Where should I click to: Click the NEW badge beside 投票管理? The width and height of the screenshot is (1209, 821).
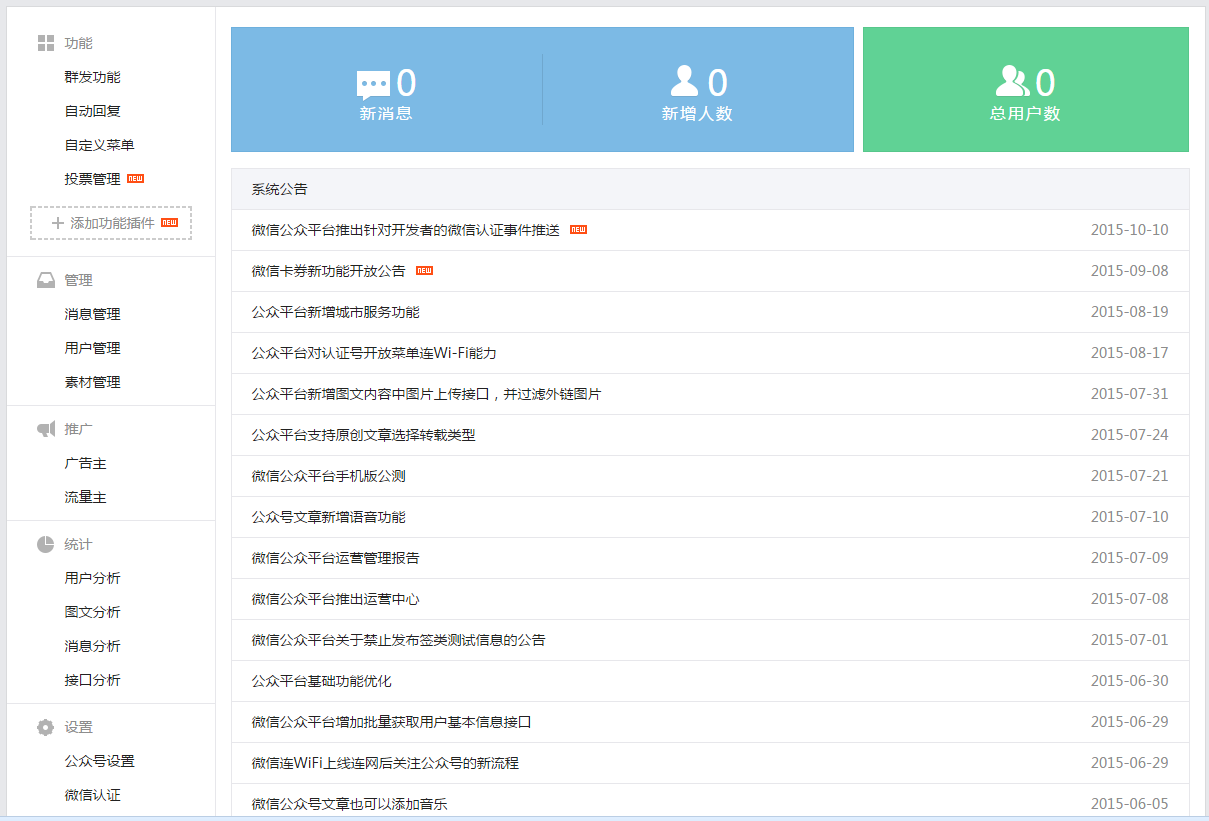(135, 179)
